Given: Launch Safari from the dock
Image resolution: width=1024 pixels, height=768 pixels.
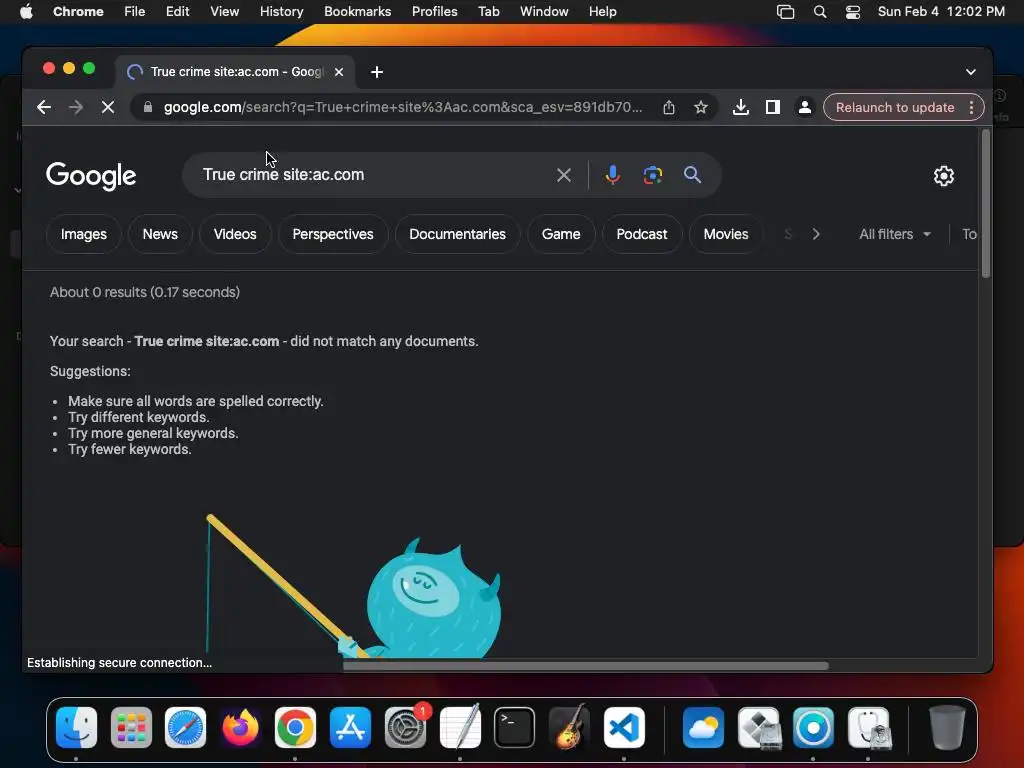Looking at the screenshot, I should coord(185,727).
